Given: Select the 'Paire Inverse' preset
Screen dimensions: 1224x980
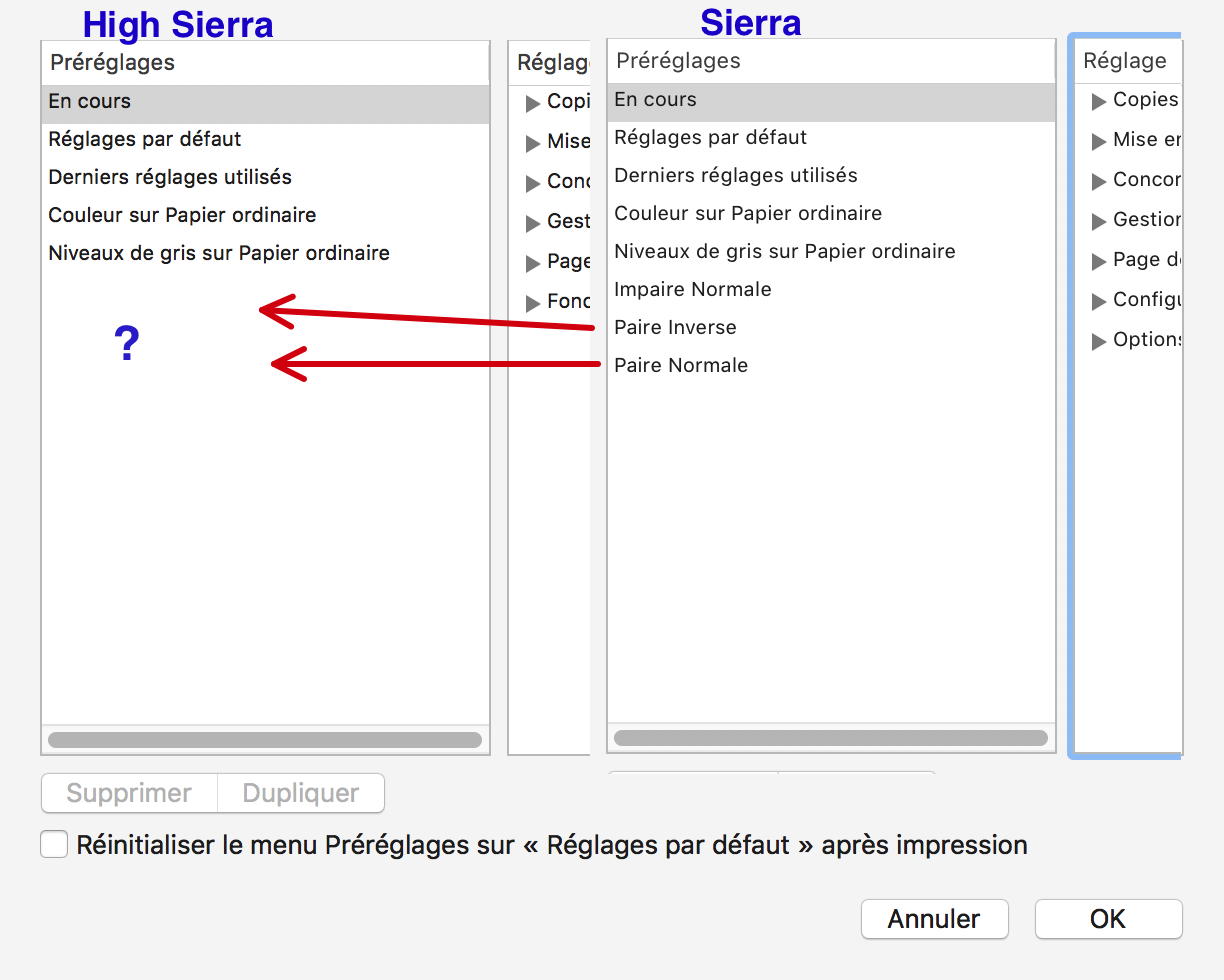Looking at the screenshot, I should [x=831, y=328].
